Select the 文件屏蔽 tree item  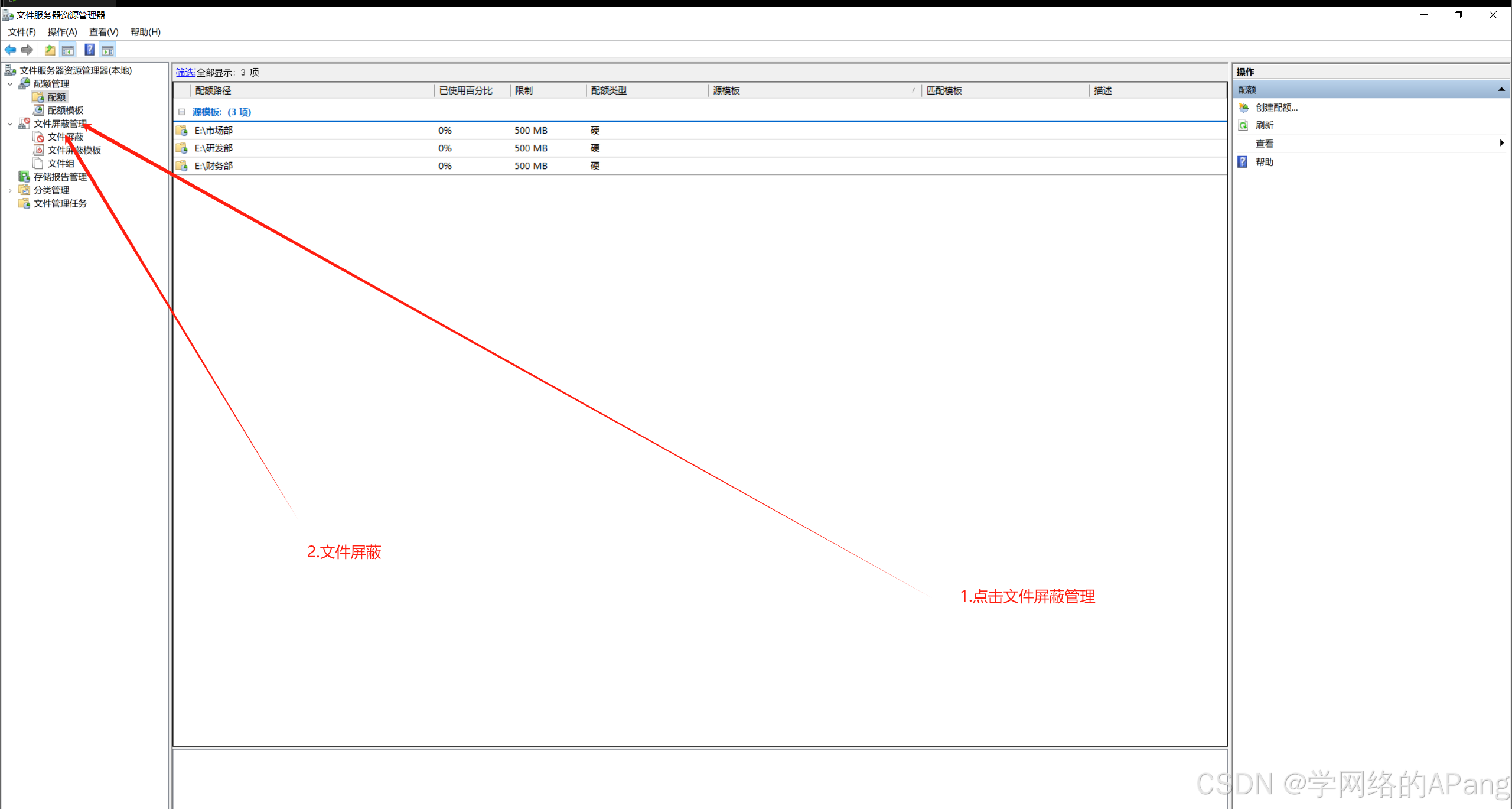tap(65, 137)
